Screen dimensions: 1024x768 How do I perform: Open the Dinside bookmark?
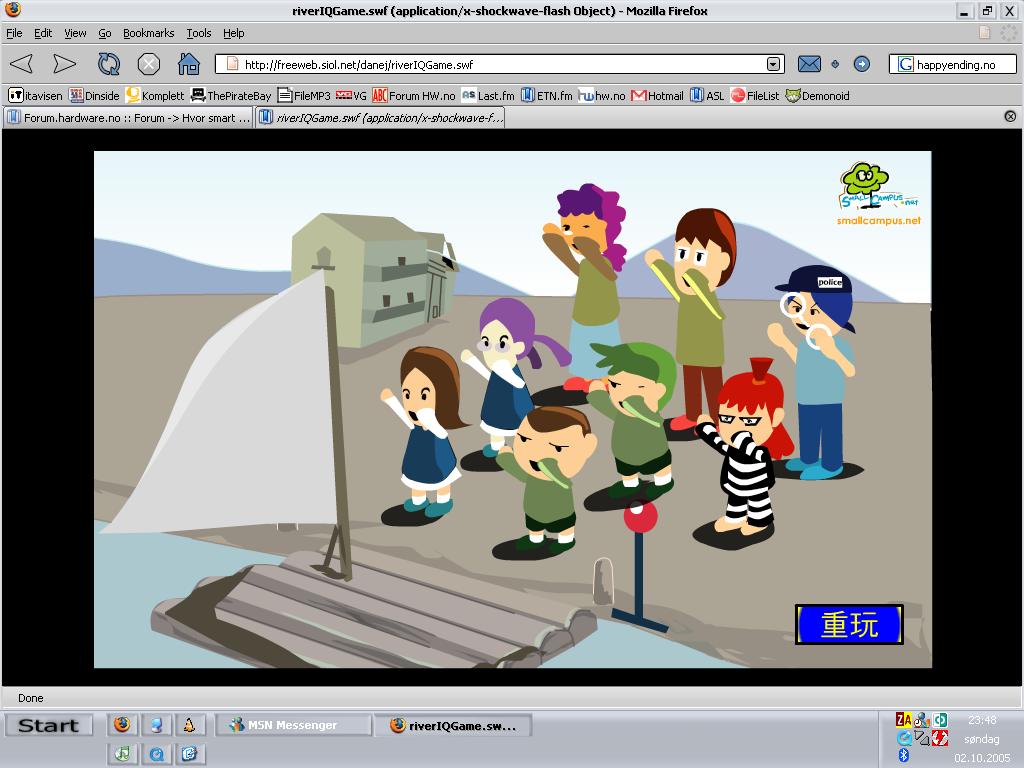tap(94, 95)
